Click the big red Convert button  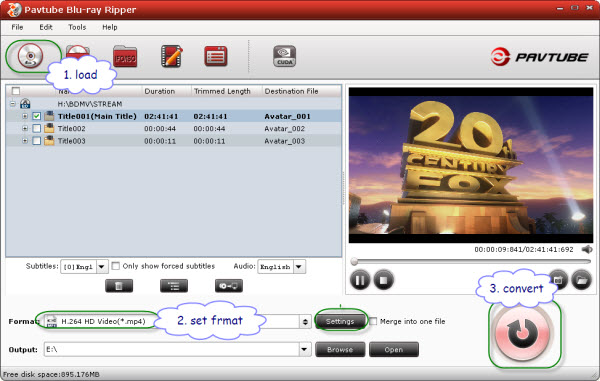point(522,333)
